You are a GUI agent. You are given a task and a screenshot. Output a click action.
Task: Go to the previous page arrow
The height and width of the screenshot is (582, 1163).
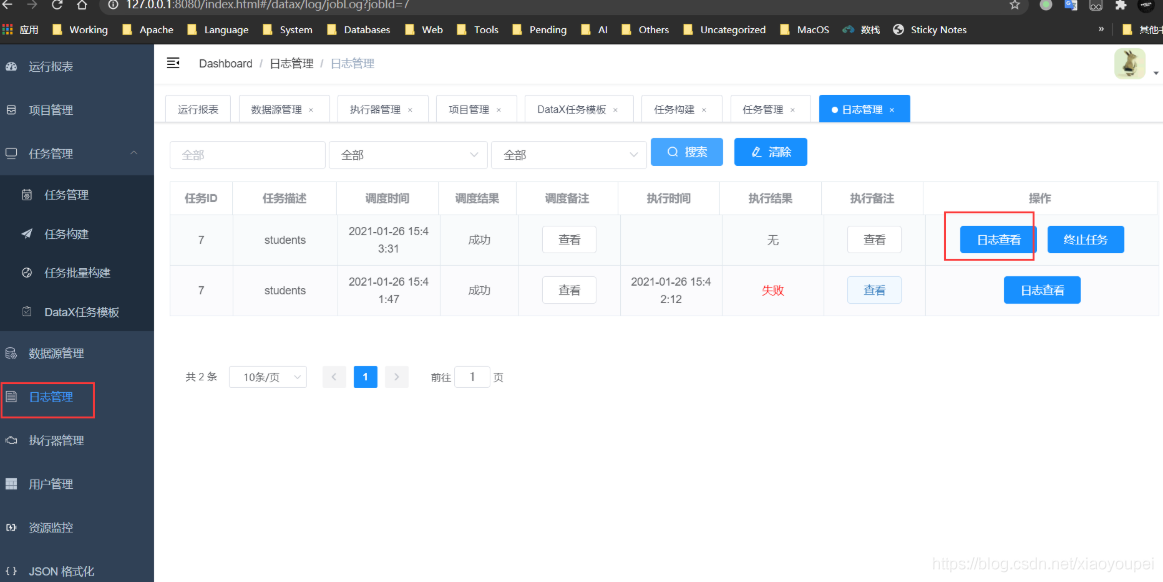pyautogui.click(x=334, y=377)
